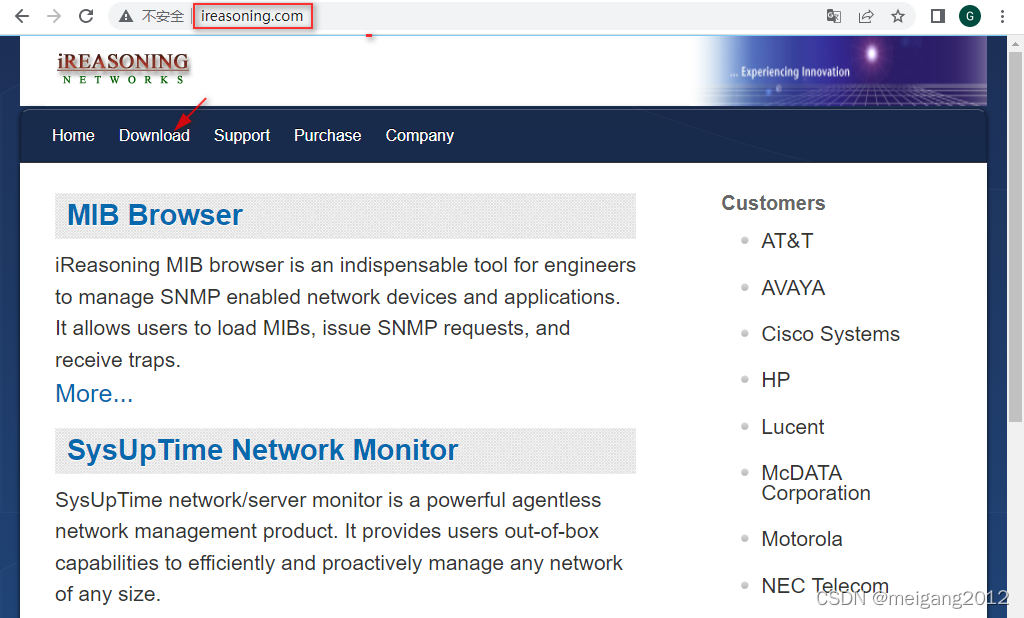1024x618 pixels.
Task: Click the Customers heading text
Action: click(773, 203)
